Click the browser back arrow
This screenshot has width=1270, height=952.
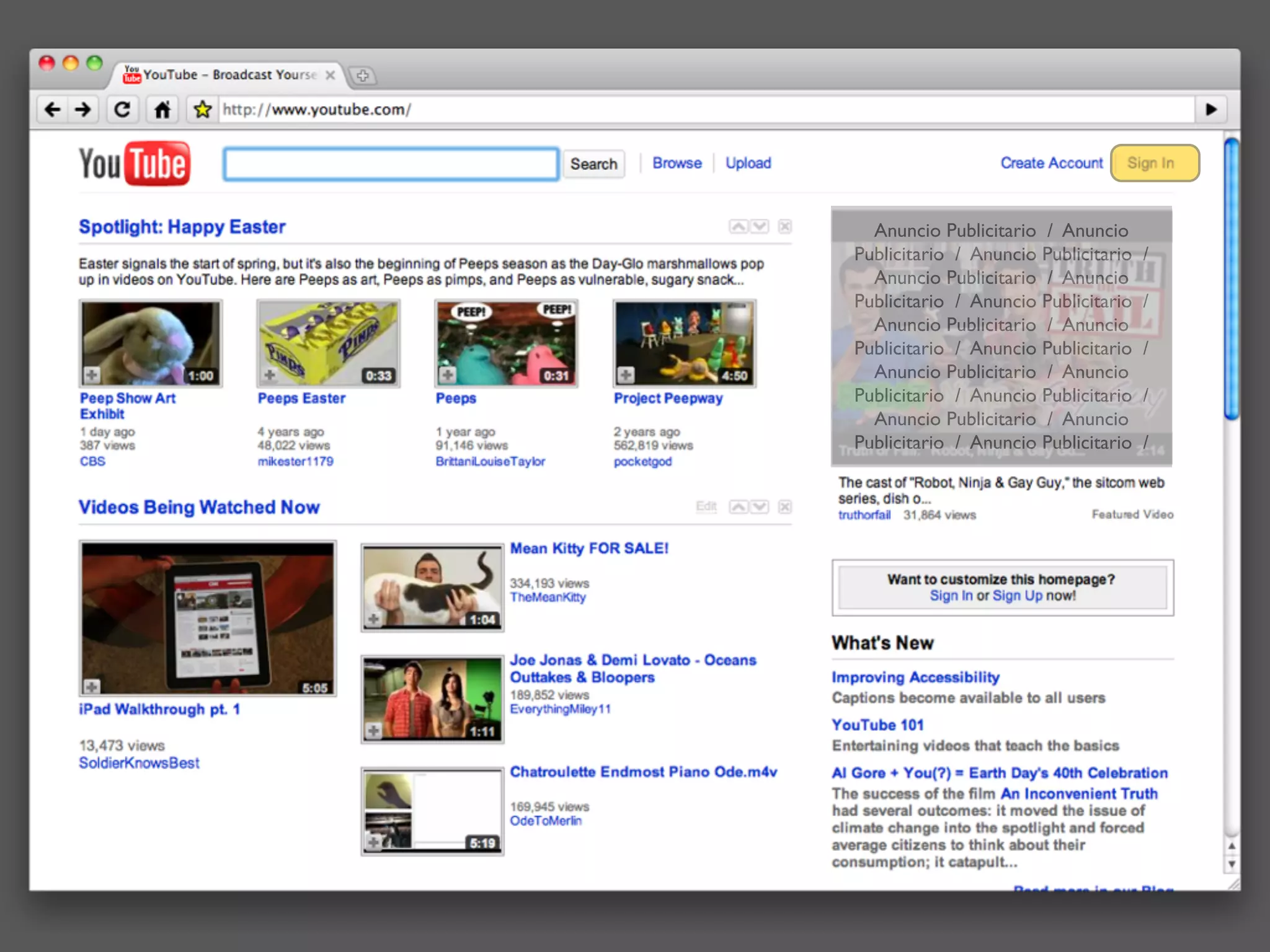(x=53, y=110)
